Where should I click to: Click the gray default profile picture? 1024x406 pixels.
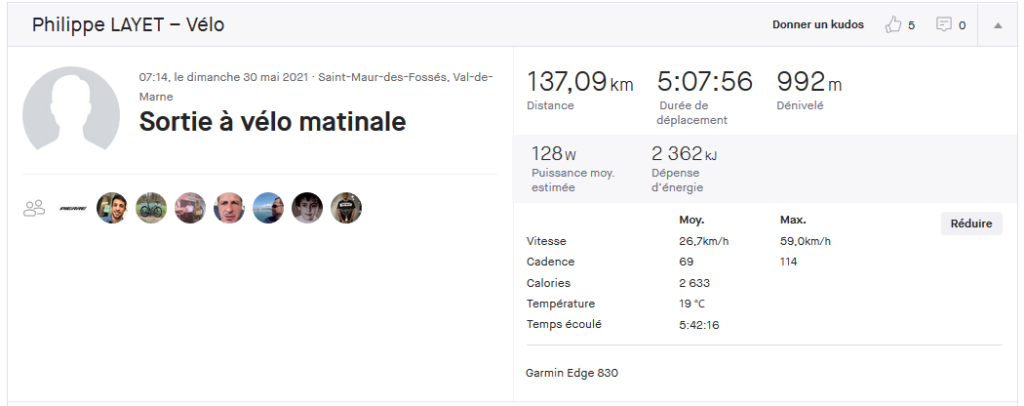click(71, 109)
